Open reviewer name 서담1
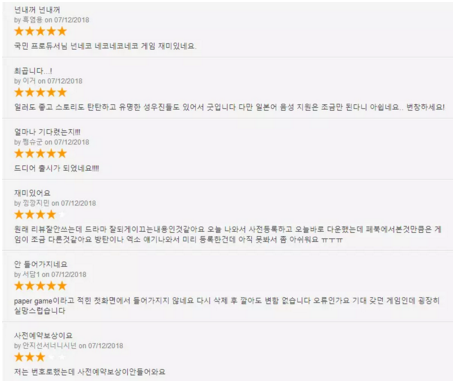Screen dimensions: 455x384 [31, 274]
